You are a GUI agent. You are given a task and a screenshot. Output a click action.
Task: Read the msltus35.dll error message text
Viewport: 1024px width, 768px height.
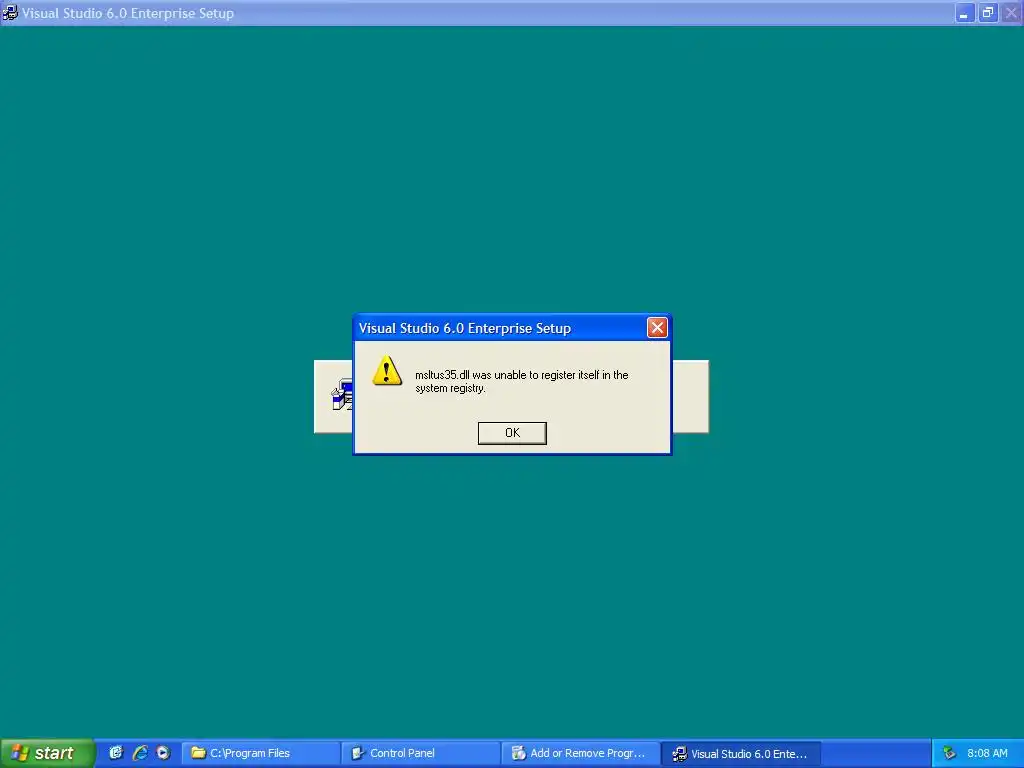click(x=521, y=381)
